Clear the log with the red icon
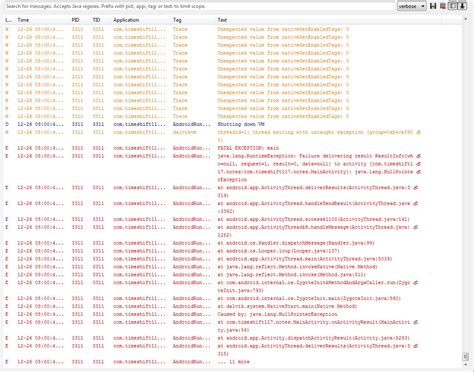The width and height of the screenshot is (474, 372). [x=443, y=6]
